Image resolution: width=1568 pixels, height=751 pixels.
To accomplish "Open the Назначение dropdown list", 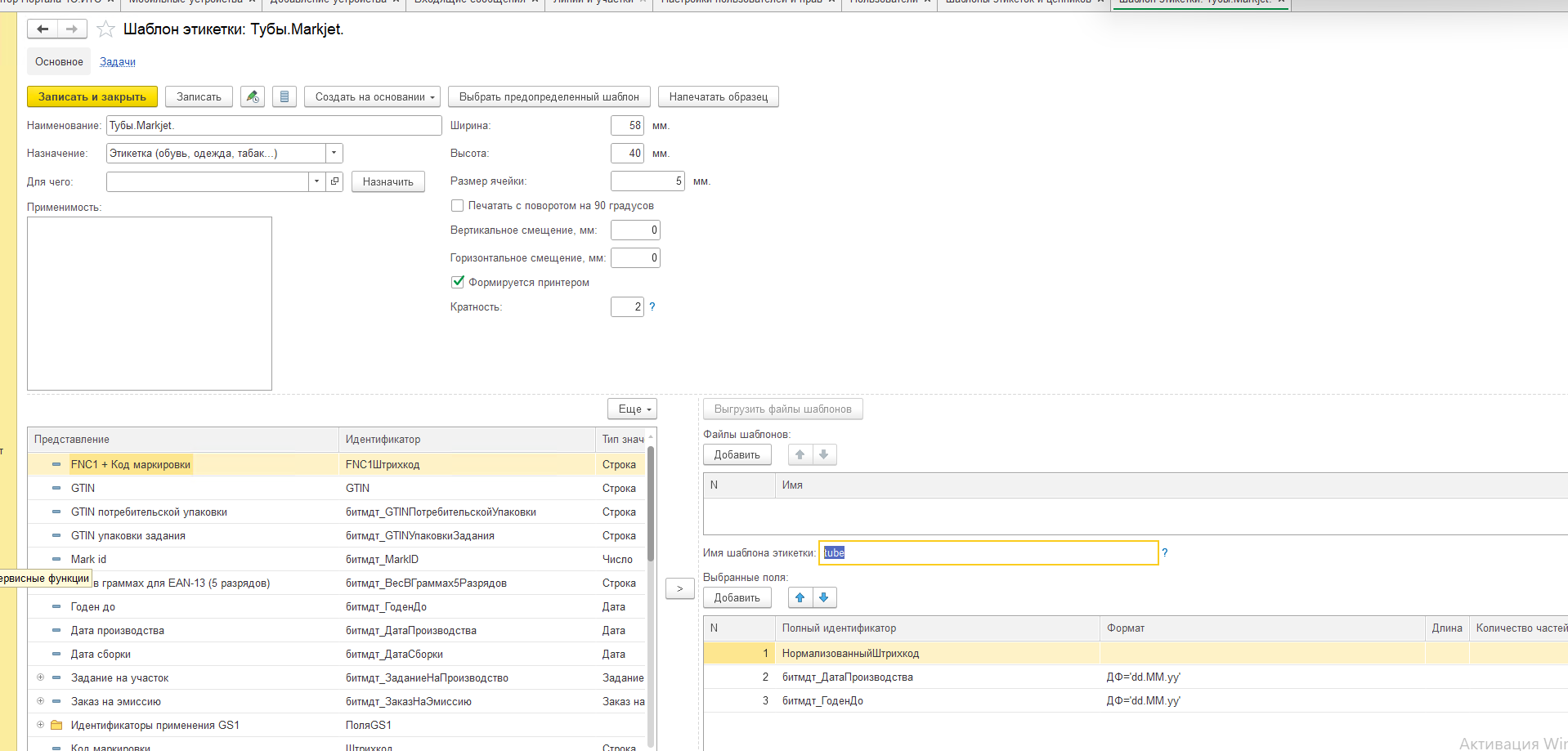I will point(334,154).
